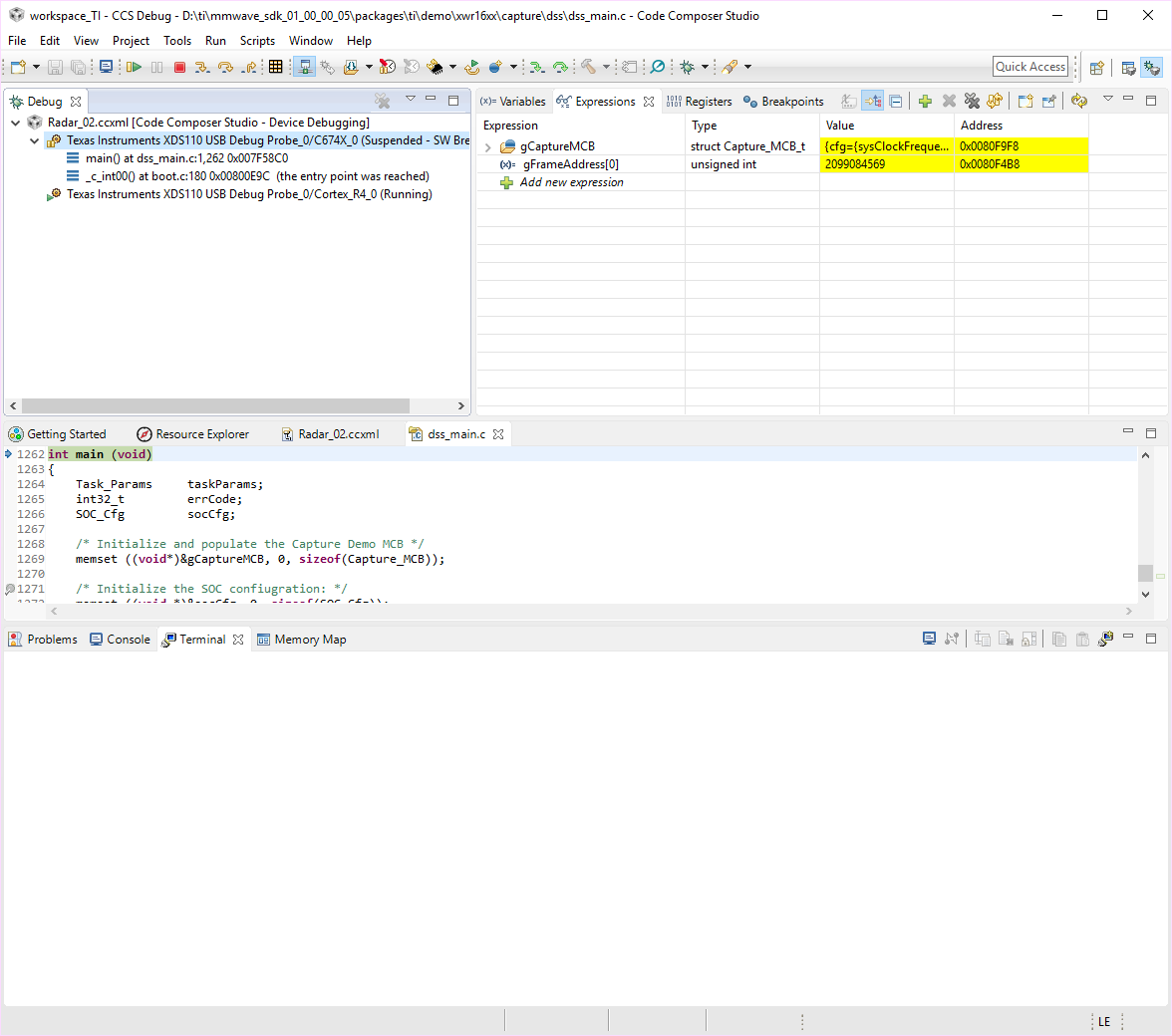Toggle the breakpoint marker on line 1271
Screen dimensions: 1172x1036
click(9, 589)
